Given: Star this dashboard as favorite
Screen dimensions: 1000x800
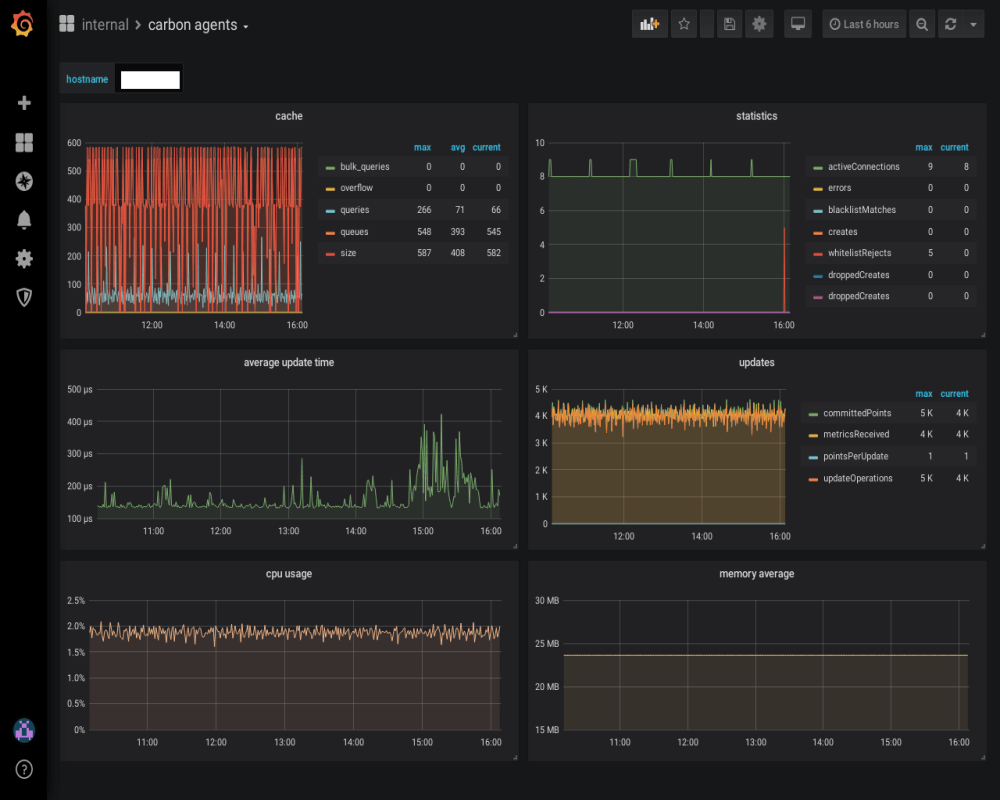Looking at the screenshot, I should tap(684, 23).
